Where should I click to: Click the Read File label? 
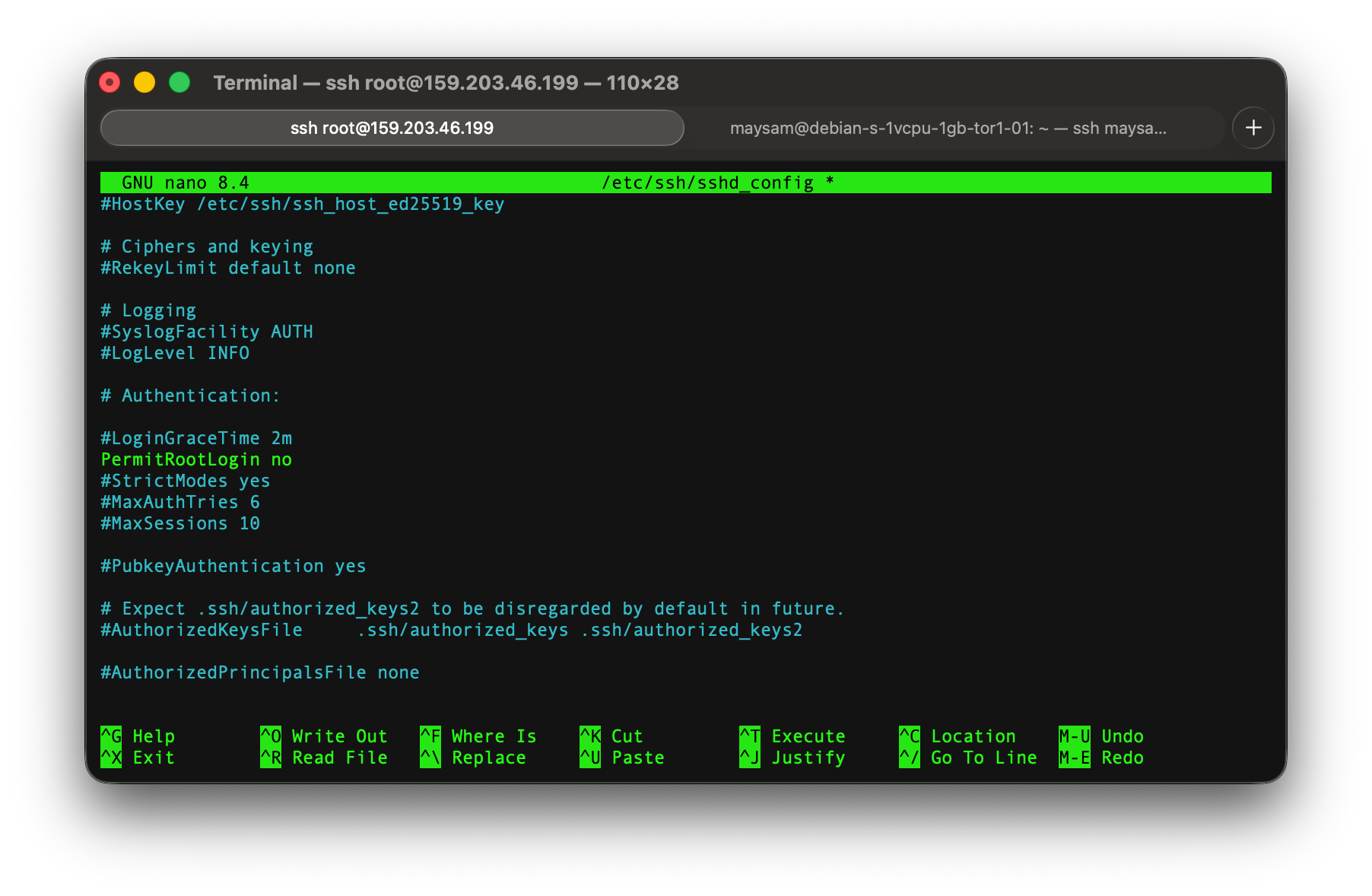(340, 758)
